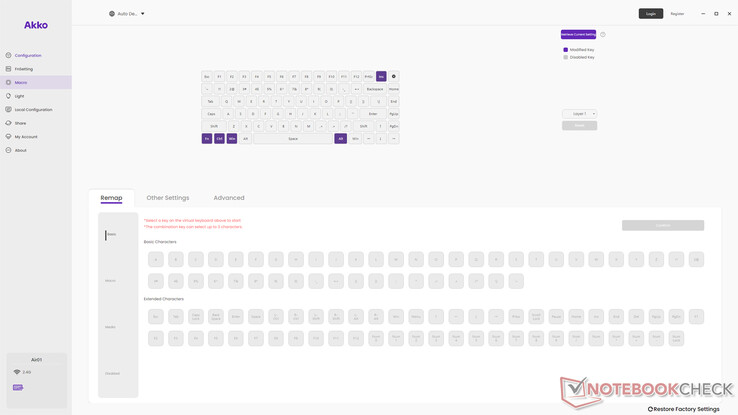Select the purple Ins key on virtual keyboard
Image resolution: width=738 pixels, height=415 pixels.
tap(381, 76)
